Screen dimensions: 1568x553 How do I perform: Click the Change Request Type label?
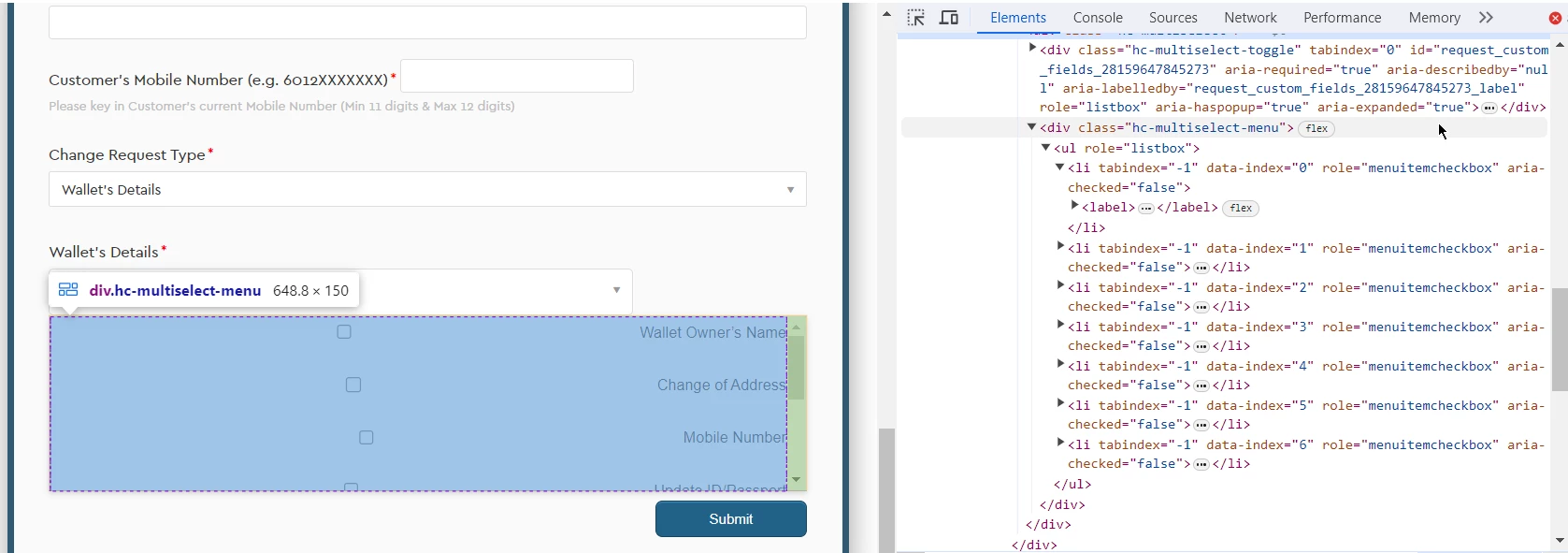[127, 154]
